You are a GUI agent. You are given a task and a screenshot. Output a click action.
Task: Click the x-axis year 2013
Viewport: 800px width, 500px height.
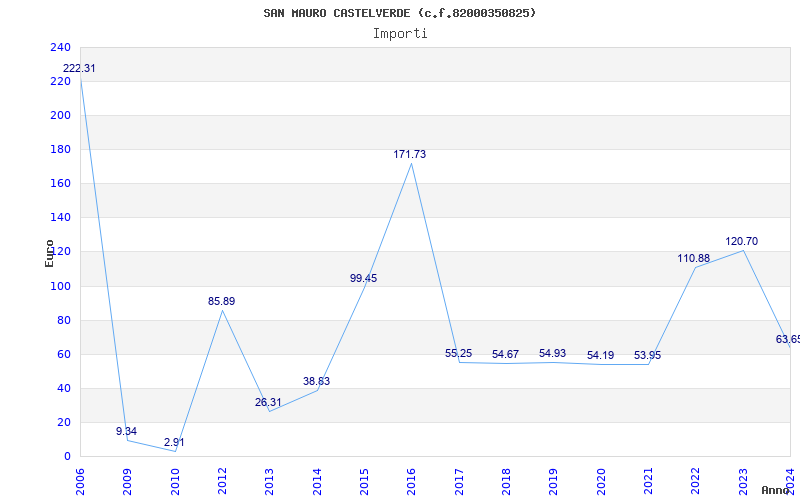pos(269,482)
